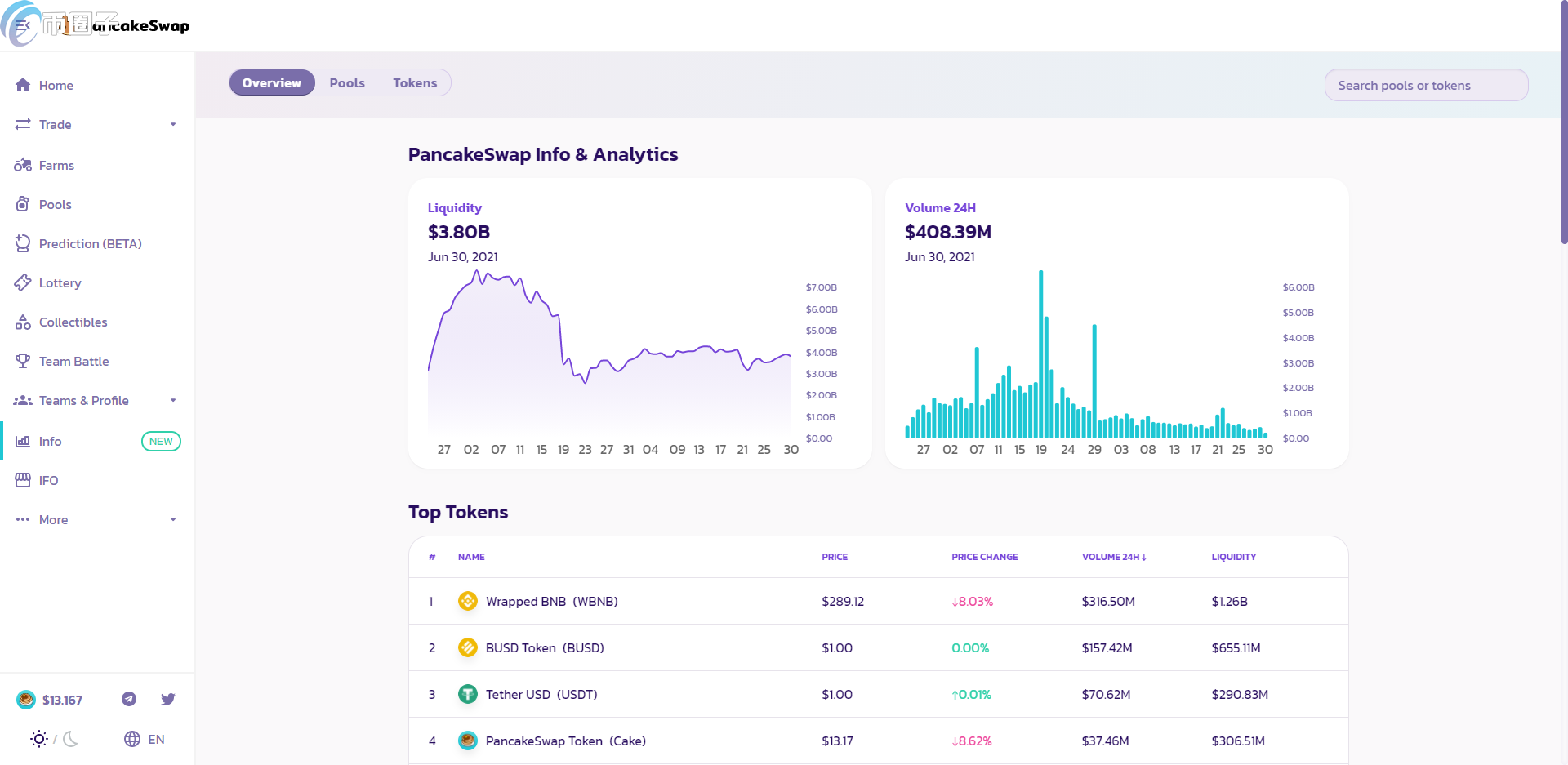This screenshot has height=765, width=1568.
Task: Open the Wrapped BNB (WBNB) token row
Action: pyautogui.click(x=878, y=601)
